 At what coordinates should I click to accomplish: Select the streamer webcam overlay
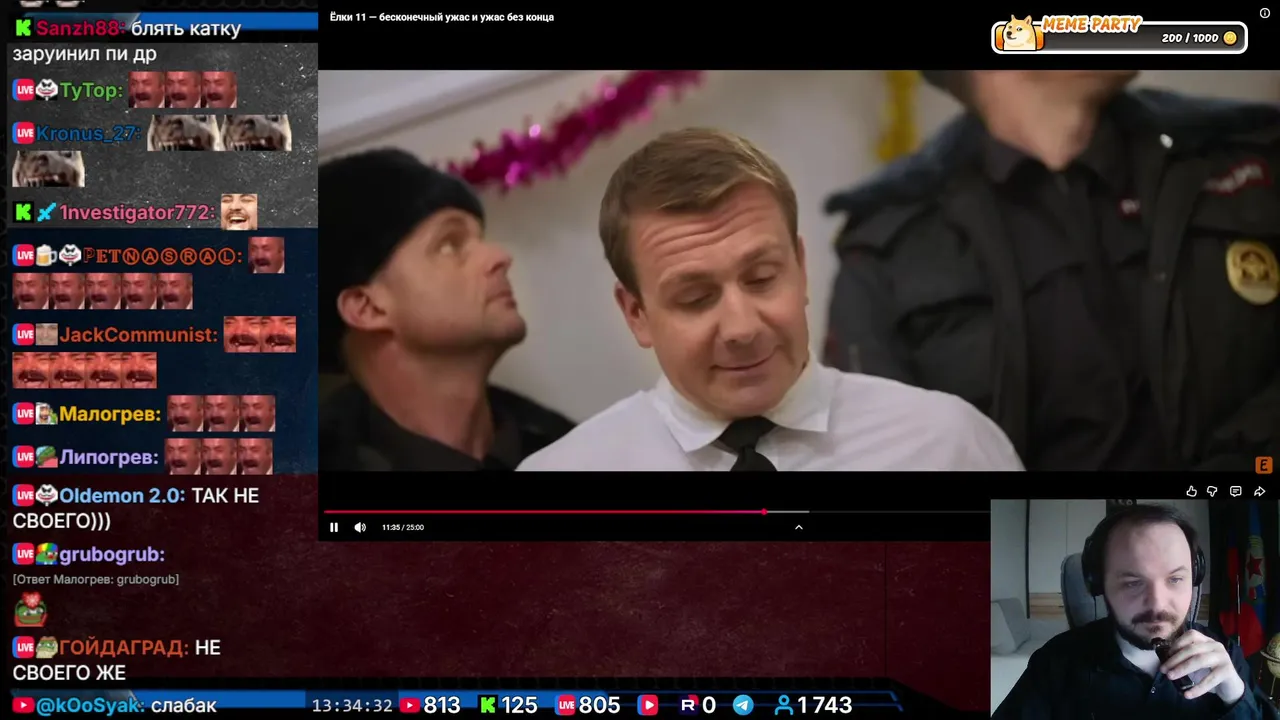click(x=1135, y=609)
